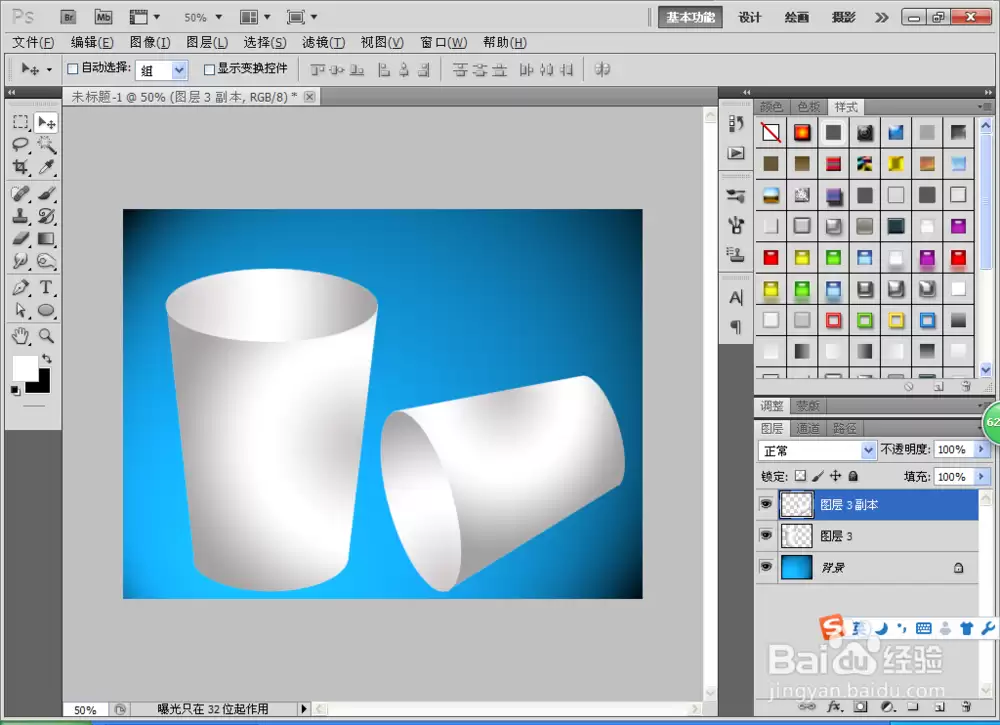Expand the 不透明度 opacity slider arrow
This screenshot has width=1000, height=725.
pyautogui.click(x=982, y=450)
